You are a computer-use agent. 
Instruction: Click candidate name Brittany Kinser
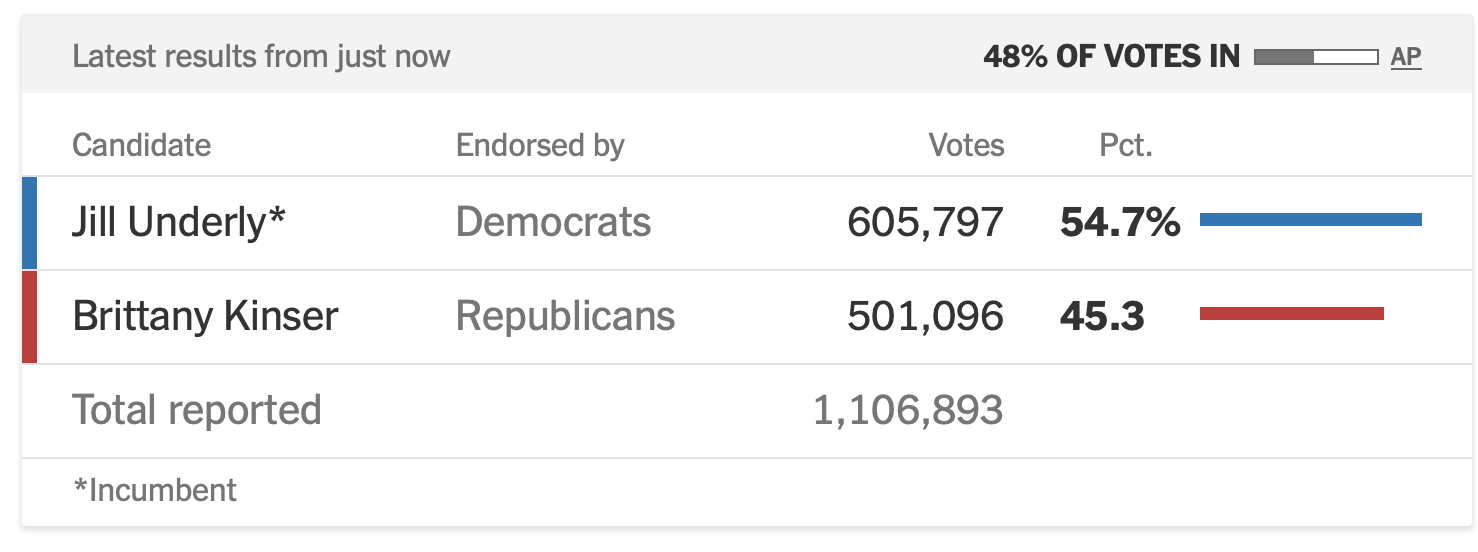click(x=205, y=316)
